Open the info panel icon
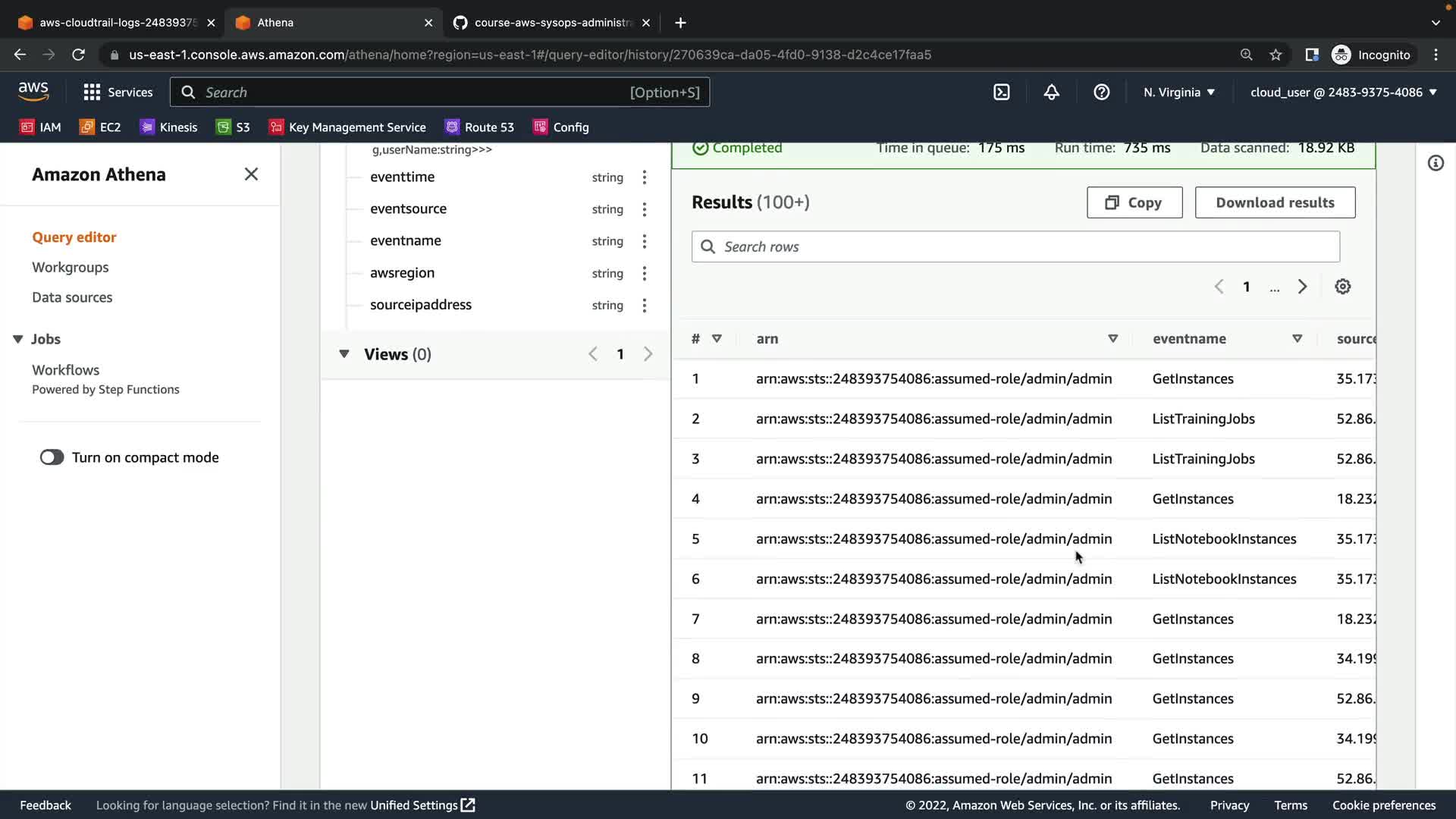 click(x=1436, y=163)
